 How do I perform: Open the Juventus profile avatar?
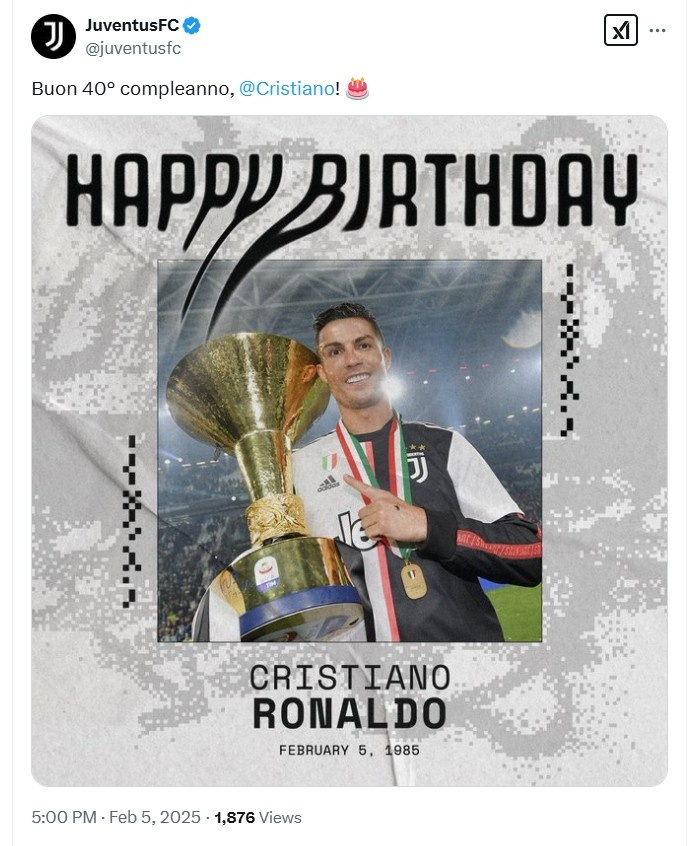tap(53, 36)
